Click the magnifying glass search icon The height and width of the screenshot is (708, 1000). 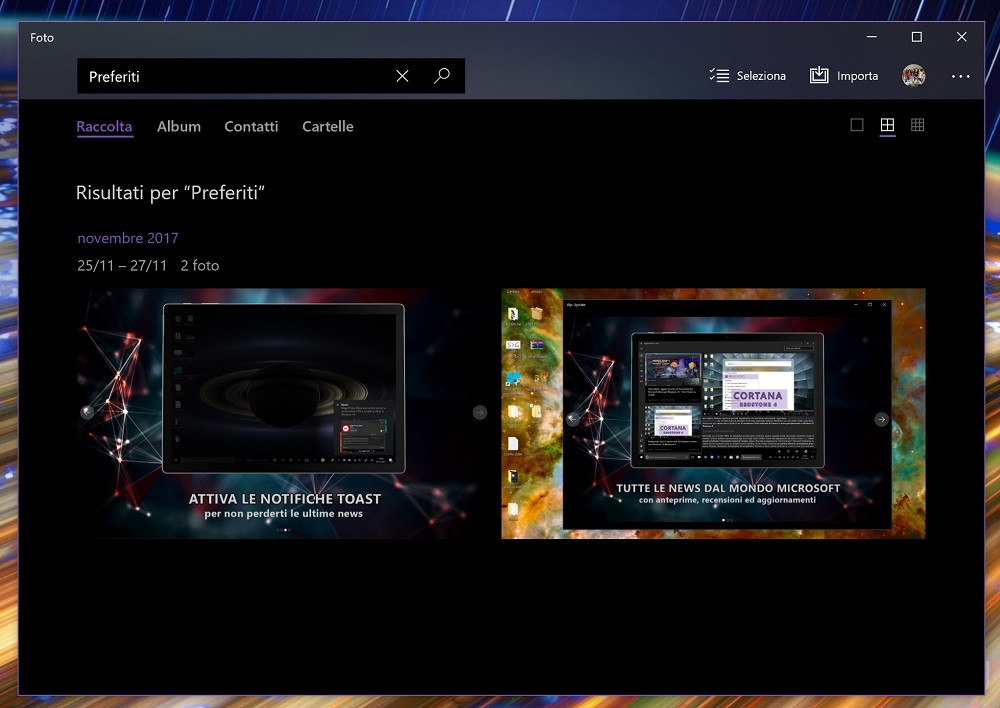pos(442,76)
